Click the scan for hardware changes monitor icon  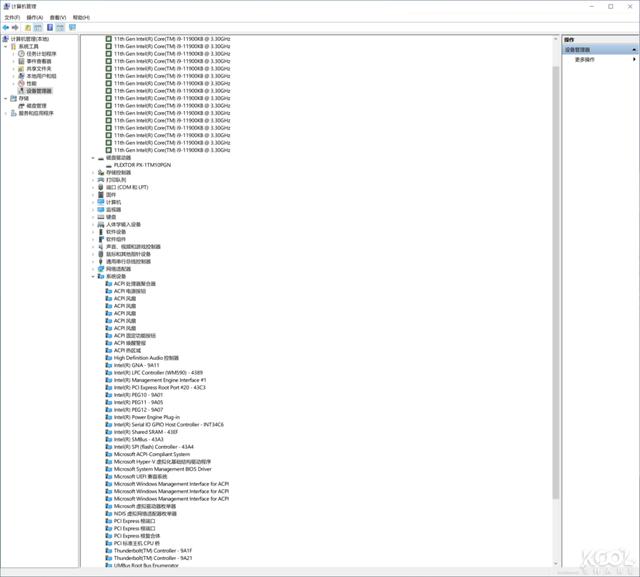[x=72, y=27]
